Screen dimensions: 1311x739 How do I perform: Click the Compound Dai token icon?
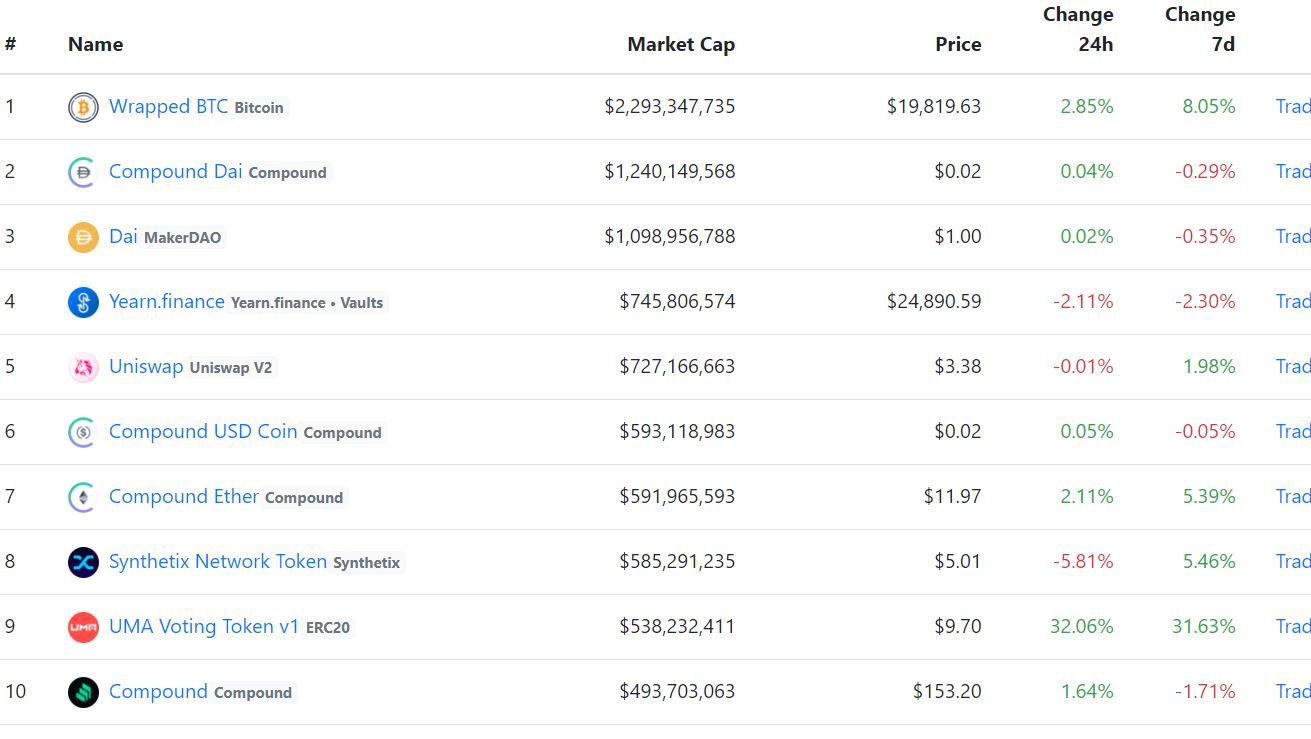pos(83,172)
